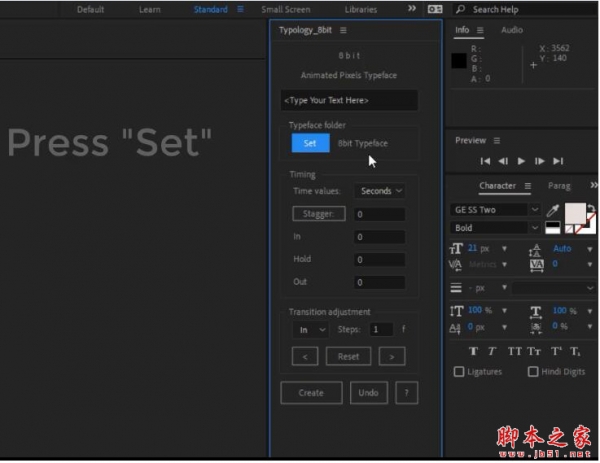Viewport: 600px width, 463px height.
Task: Open the Transition adjustment In dropdown
Action: pos(311,330)
